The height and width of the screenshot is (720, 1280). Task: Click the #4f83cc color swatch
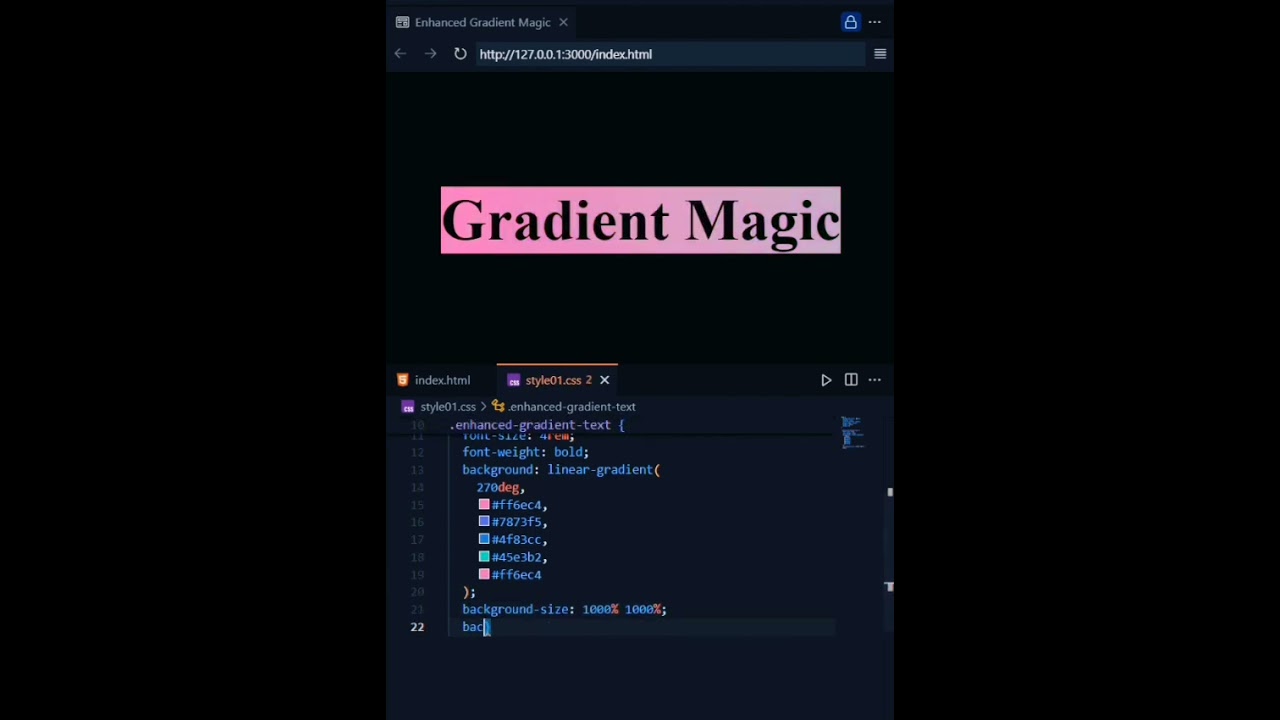(x=484, y=540)
